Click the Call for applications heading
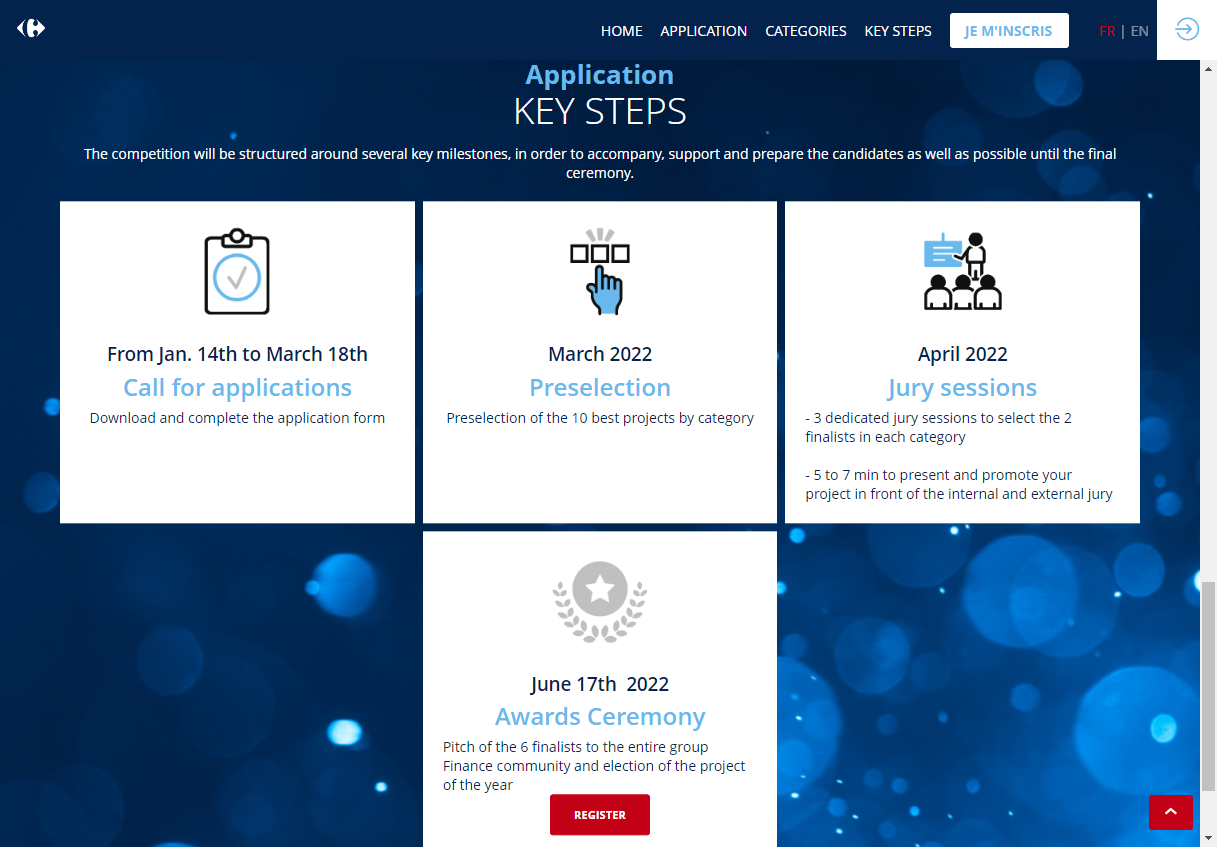 coord(237,387)
